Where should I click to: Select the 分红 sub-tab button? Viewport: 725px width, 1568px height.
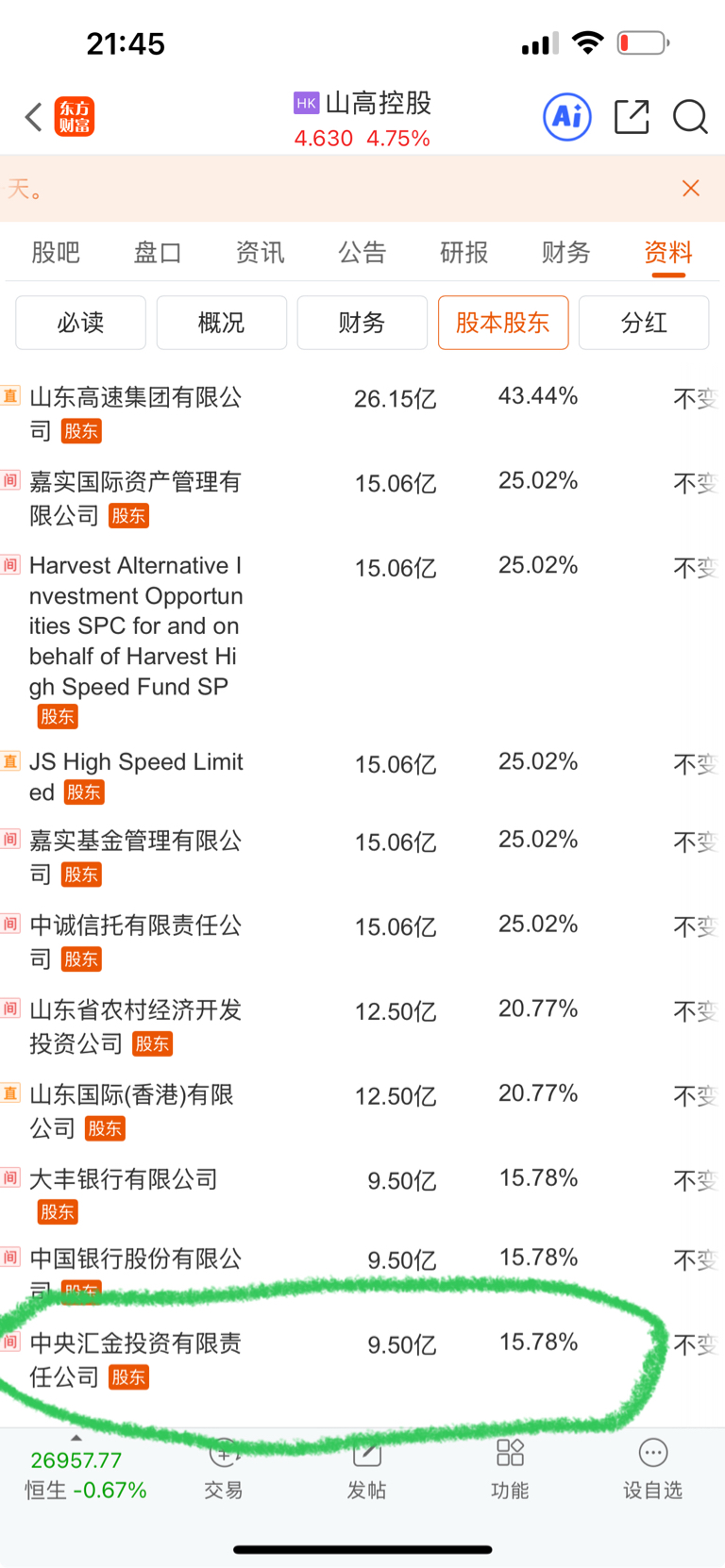pos(644,323)
